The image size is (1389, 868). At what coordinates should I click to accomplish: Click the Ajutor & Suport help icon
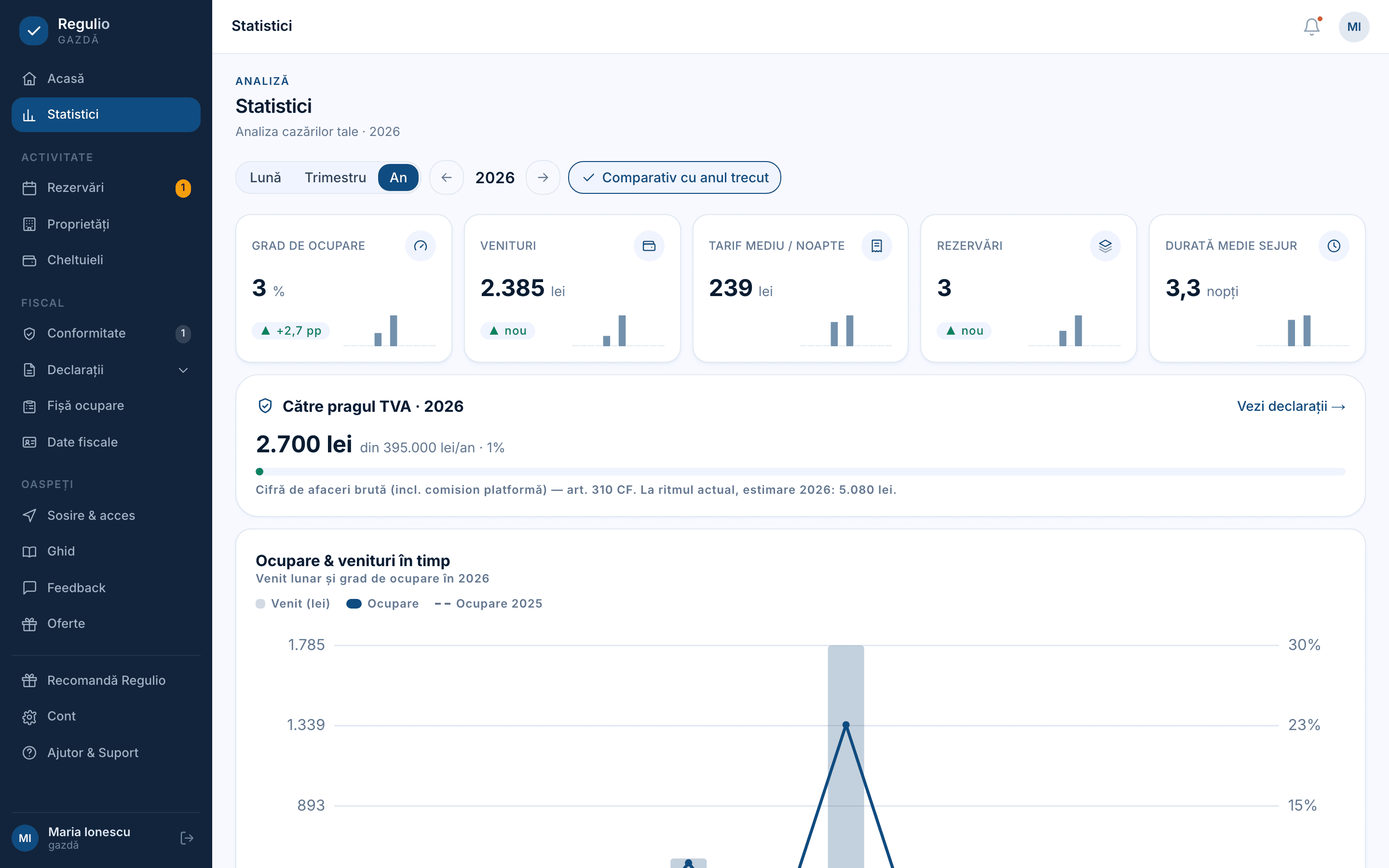(x=29, y=753)
